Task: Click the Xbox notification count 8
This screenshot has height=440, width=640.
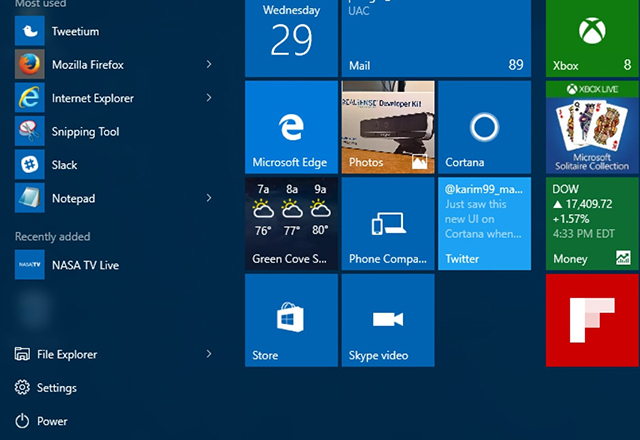Action: (x=627, y=64)
